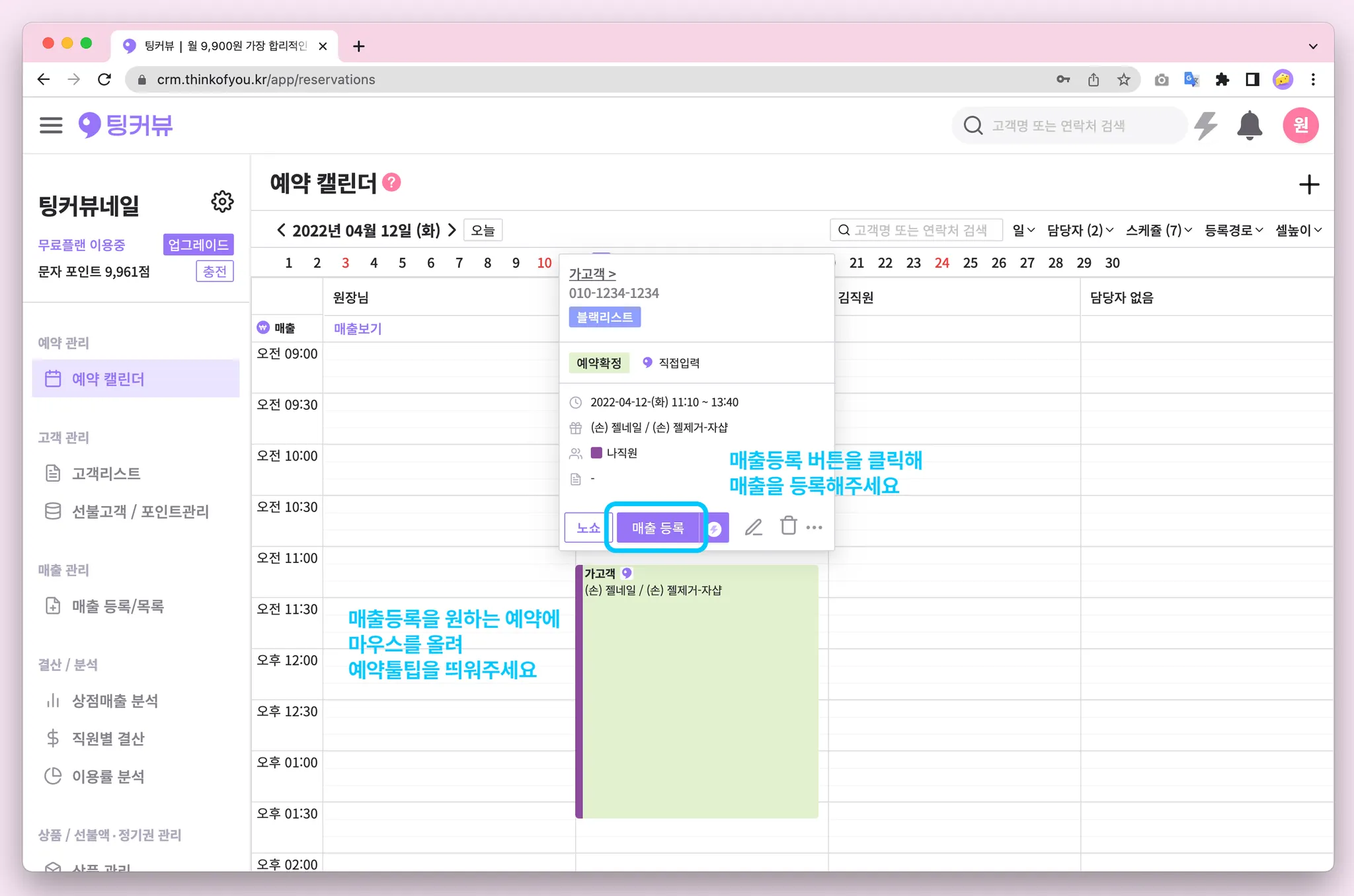The height and width of the screenshot is (896, 1354).
Task: Click the calendar customer search field
Action: [916, 230]
